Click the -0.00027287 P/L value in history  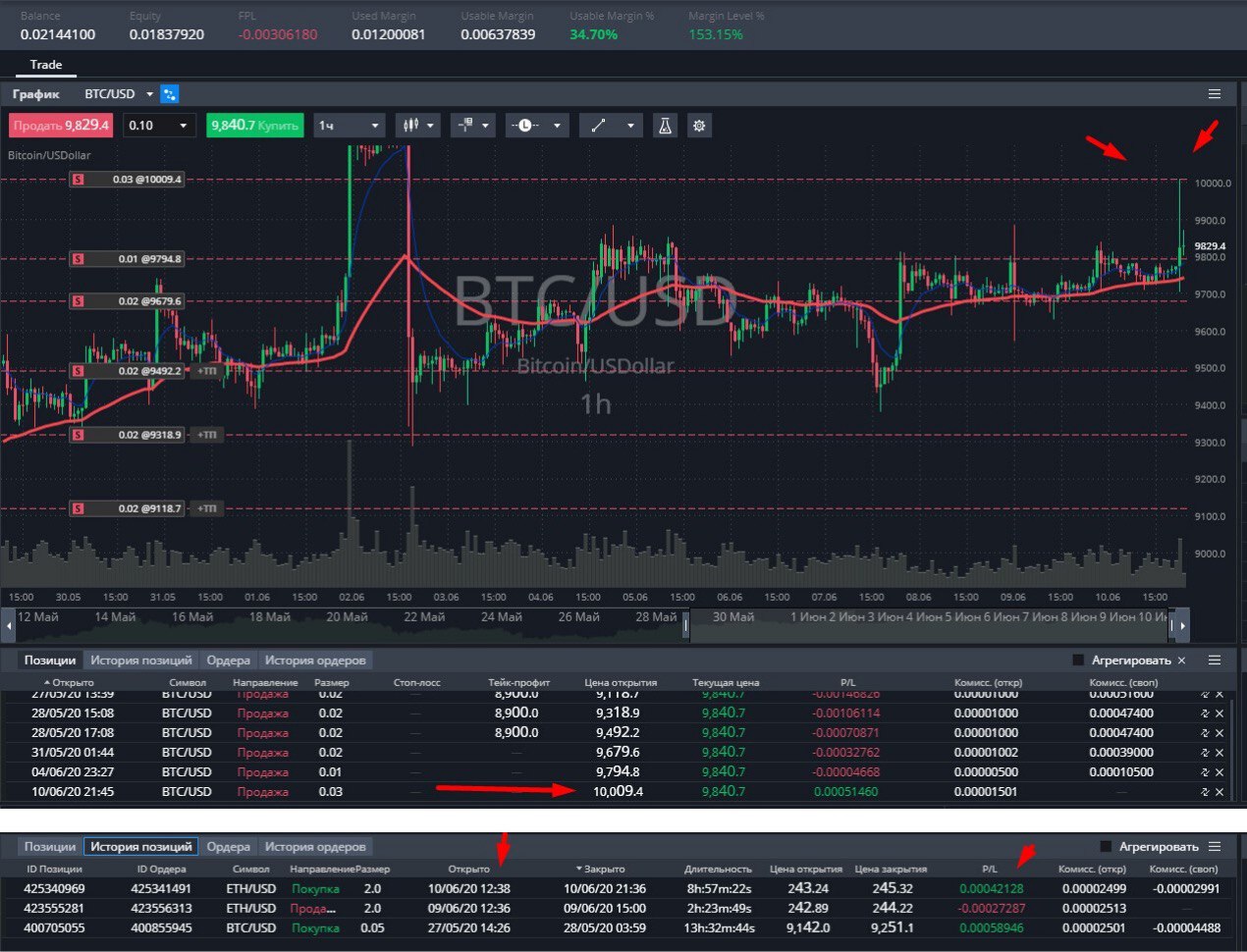tap(991, 909)
